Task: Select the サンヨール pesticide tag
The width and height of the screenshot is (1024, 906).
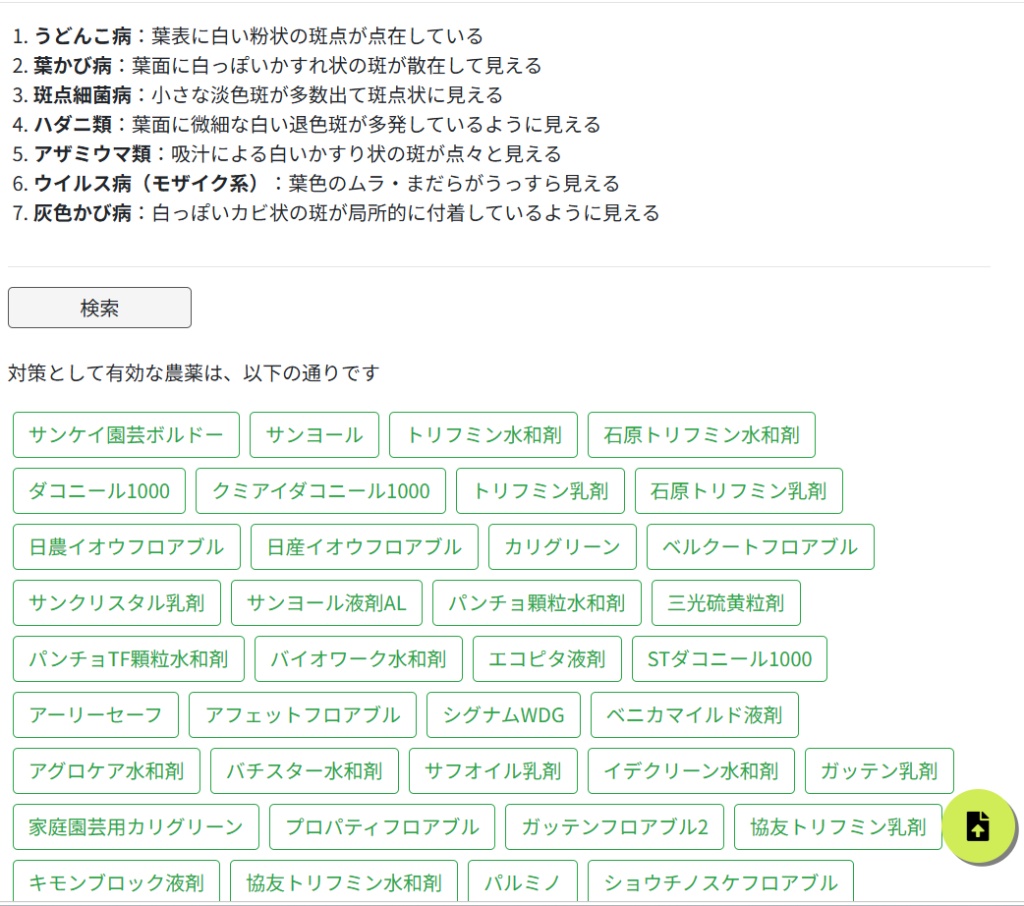Action: pyautogui.click(x=314, y=435)
